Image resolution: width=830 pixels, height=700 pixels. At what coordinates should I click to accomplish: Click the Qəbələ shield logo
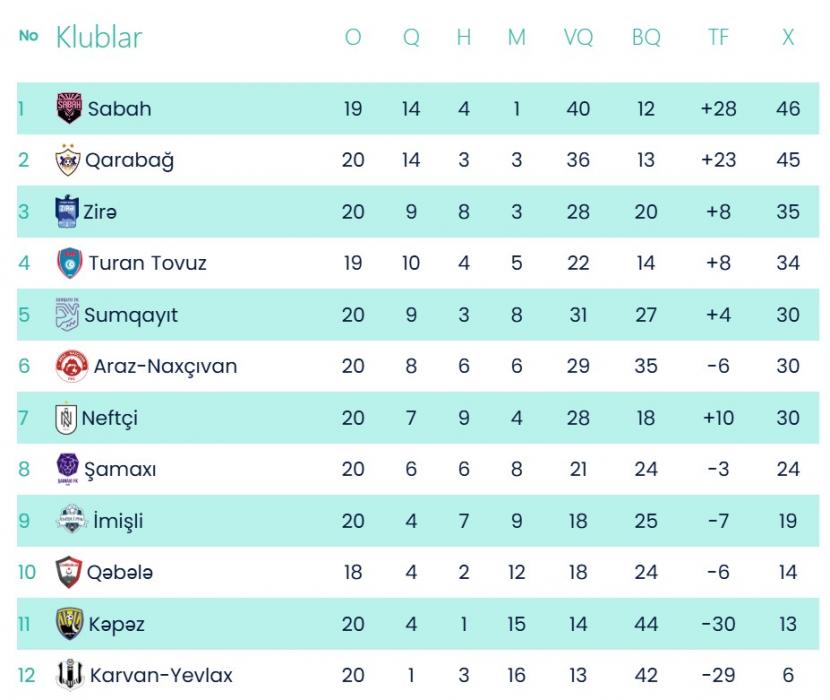(x=68, y=572)
